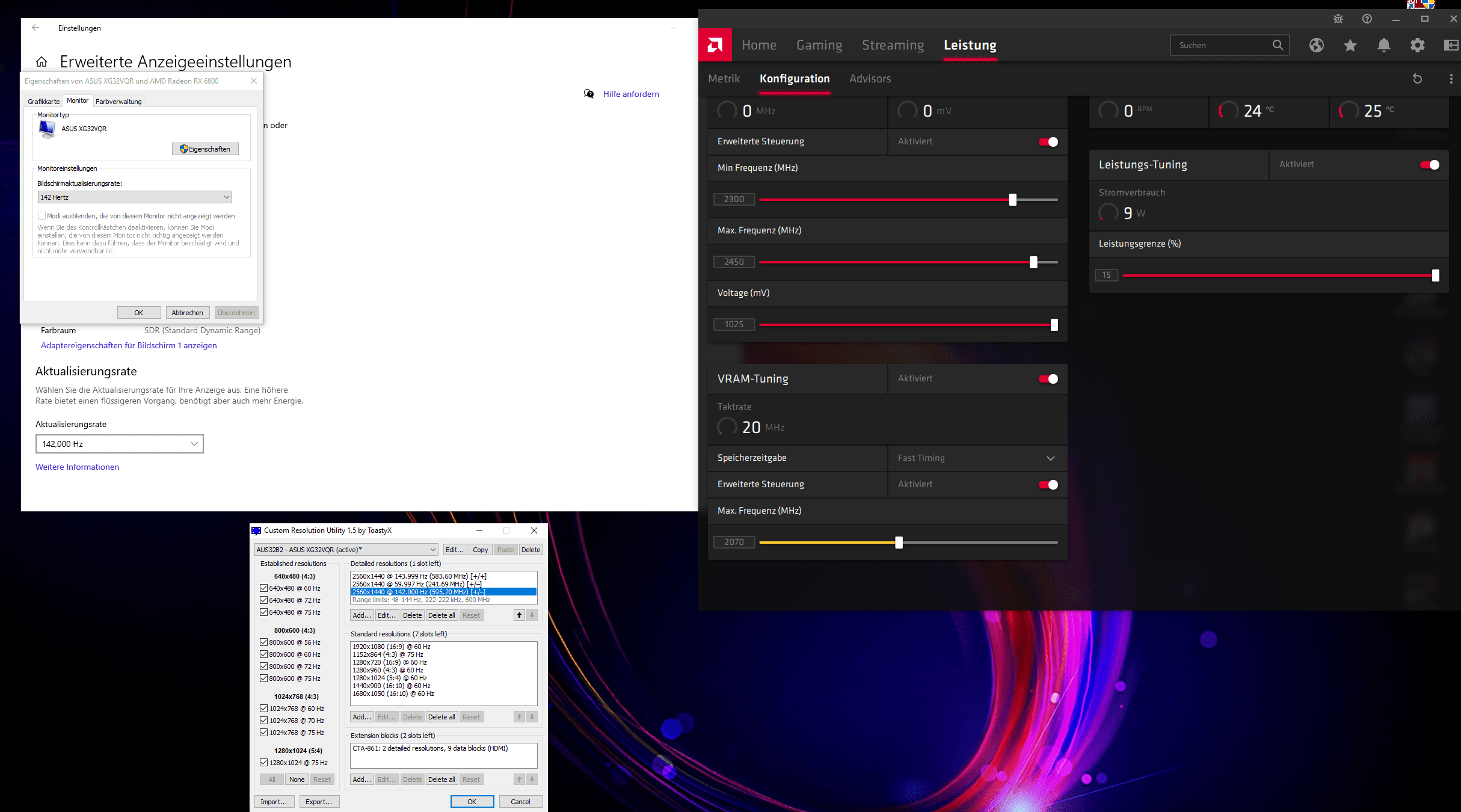Open AMD settings gear icon
Image resolution: width=1461 pixels, height=812 pixels.
click(x=1418, y=45)
